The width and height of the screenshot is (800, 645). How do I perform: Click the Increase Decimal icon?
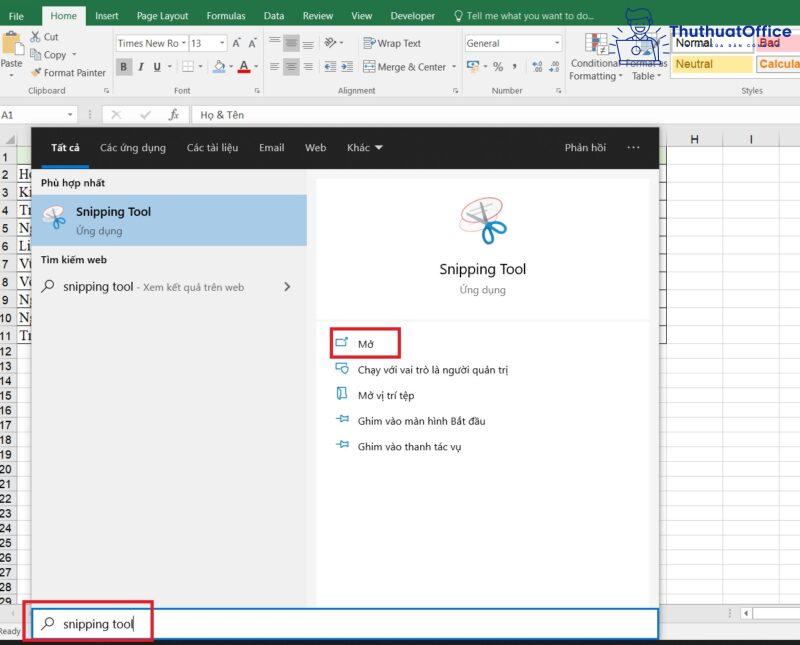[x=536, y=67]
